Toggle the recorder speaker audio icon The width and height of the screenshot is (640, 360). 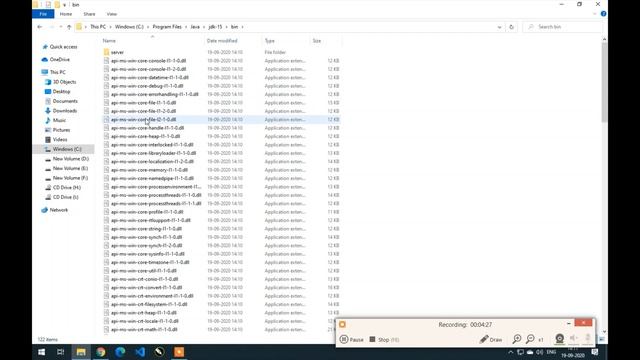573,338
